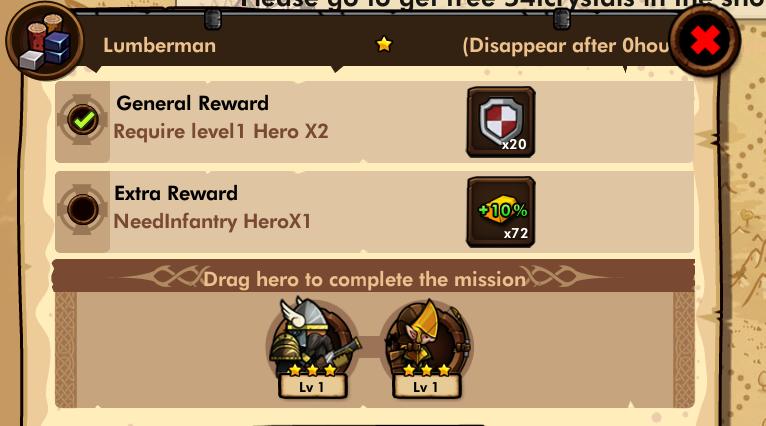The height and width of the screenshot is (426, 766).
Task: Click the three stars under elf hero
Action: 426,370
